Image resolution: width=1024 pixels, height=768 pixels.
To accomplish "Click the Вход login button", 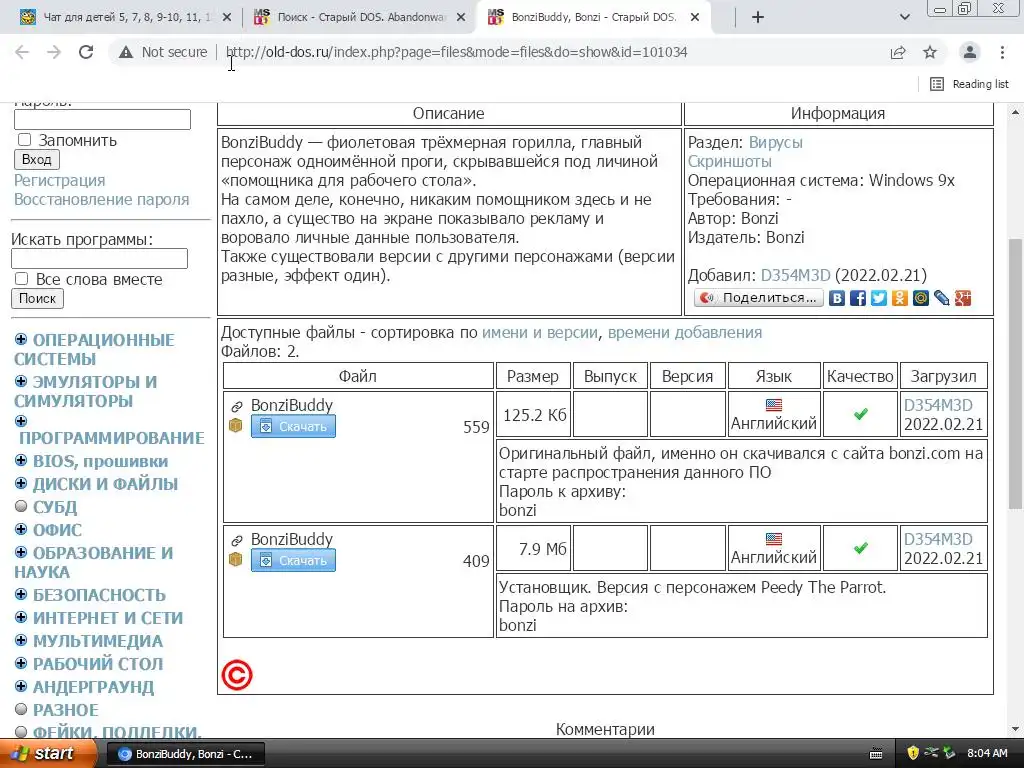I will pos(37,159).
